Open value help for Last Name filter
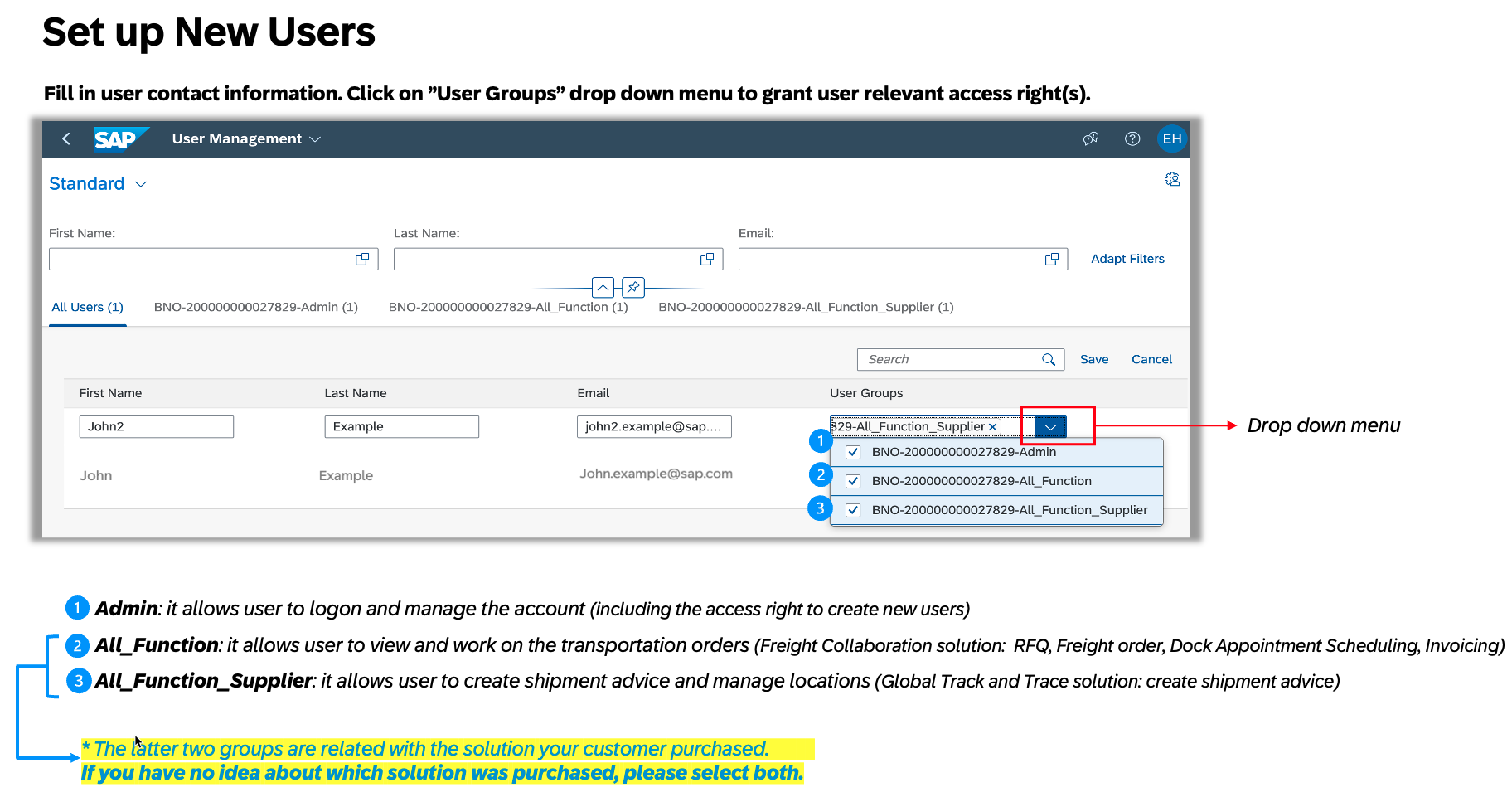Image resolution: width=1512 pixels, height=792 pixels. [x=707, y=260]
